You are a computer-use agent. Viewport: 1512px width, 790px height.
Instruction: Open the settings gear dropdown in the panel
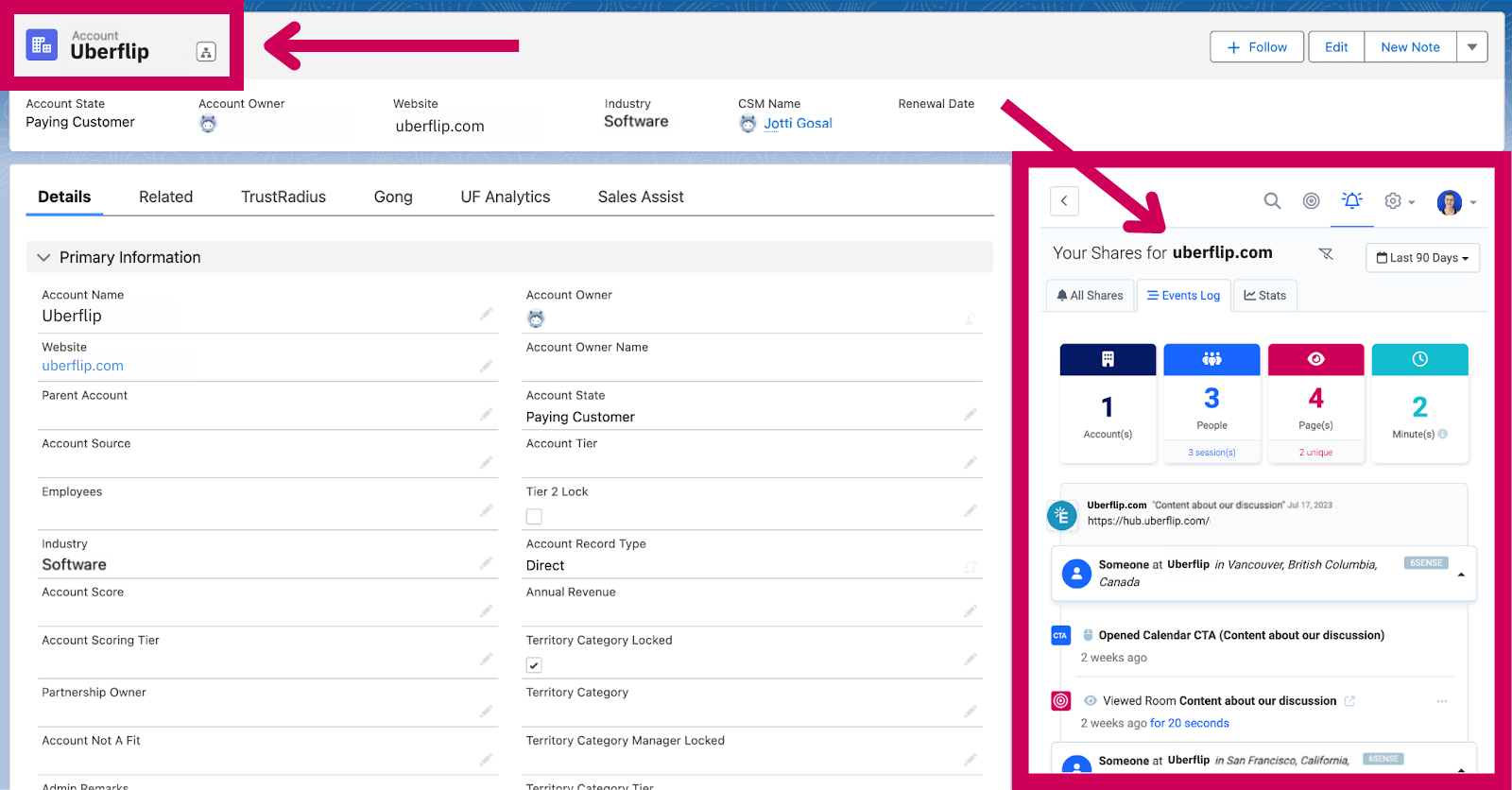coord(1400,201)
